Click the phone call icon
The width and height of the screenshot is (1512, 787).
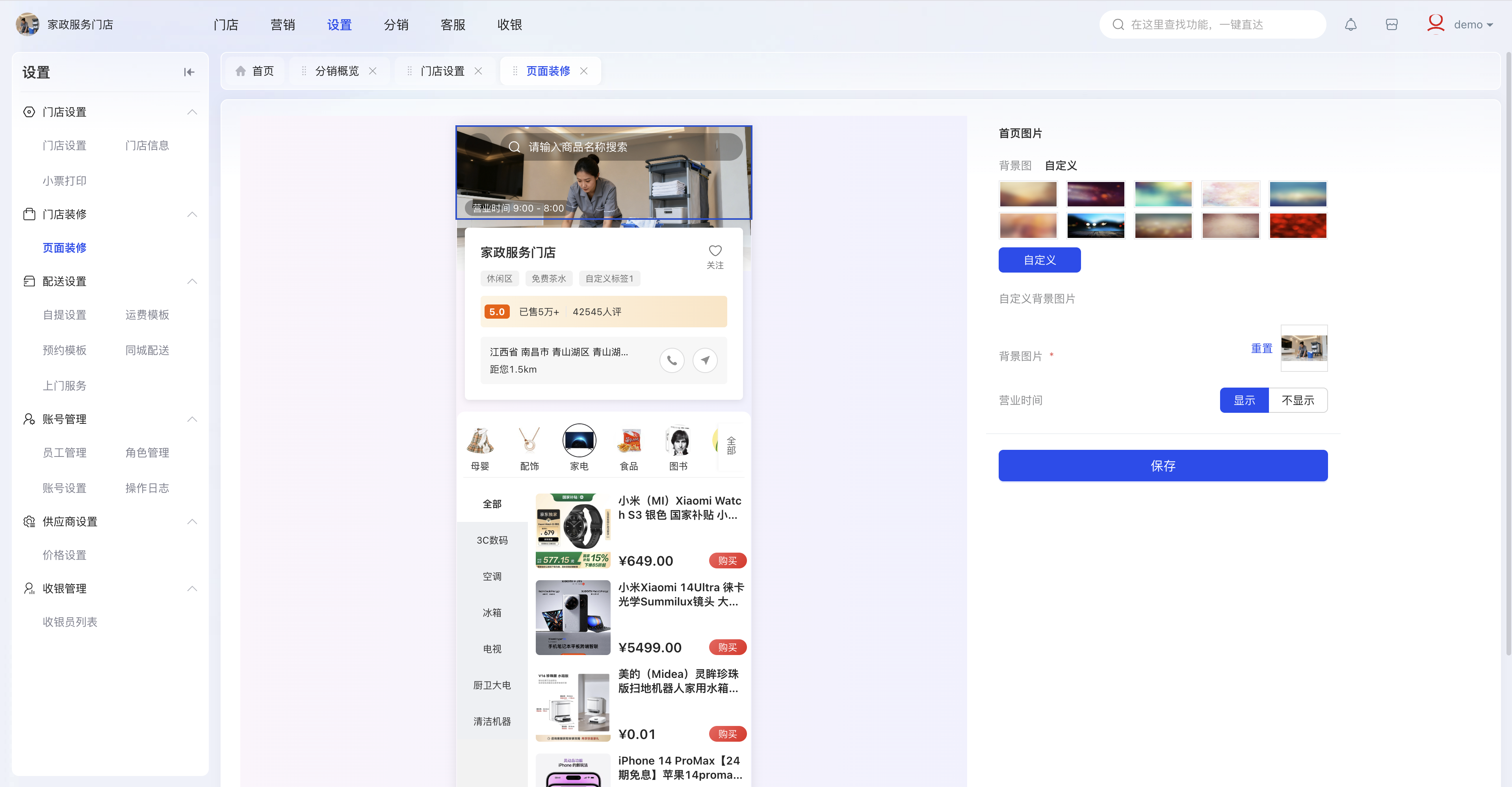tap(672, 360)
